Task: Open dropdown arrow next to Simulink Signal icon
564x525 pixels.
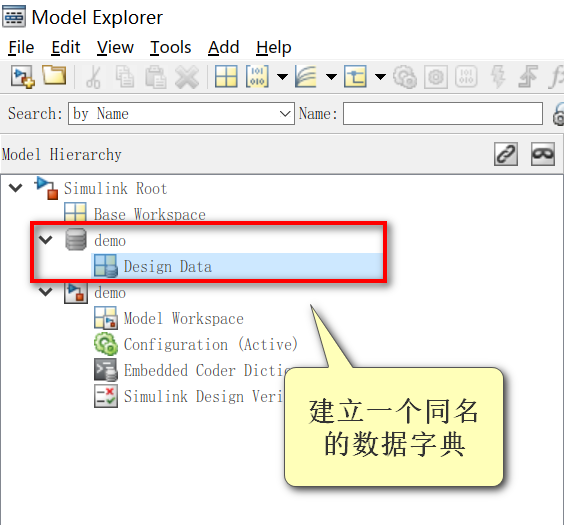Action: click(331, 77)
